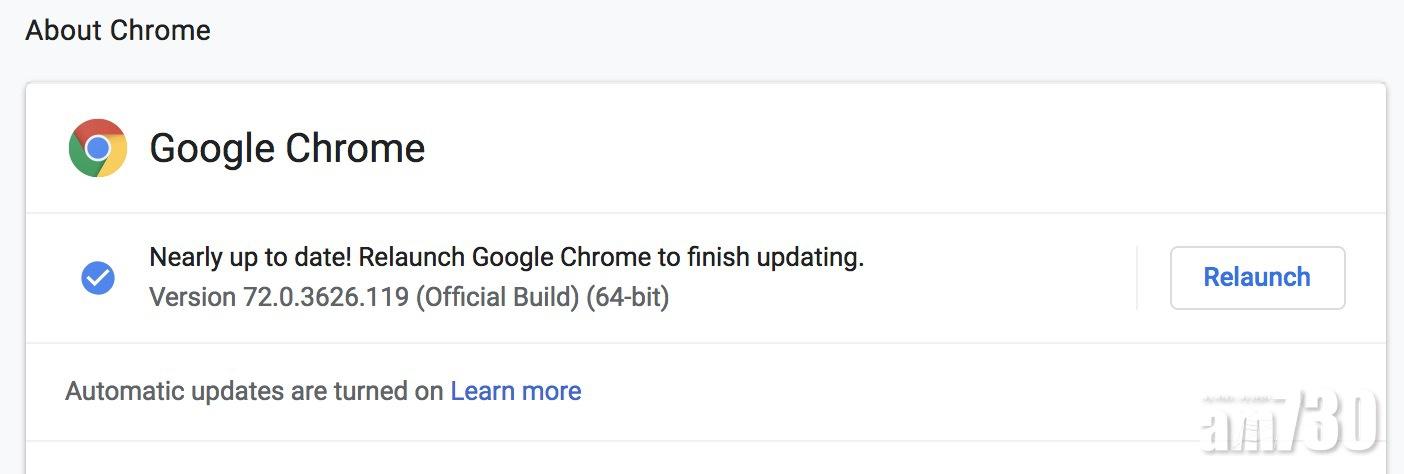The image size is (1404, 474).
Task: Click 'Automatic updates are turned on' text
Action: click(254, 391)
